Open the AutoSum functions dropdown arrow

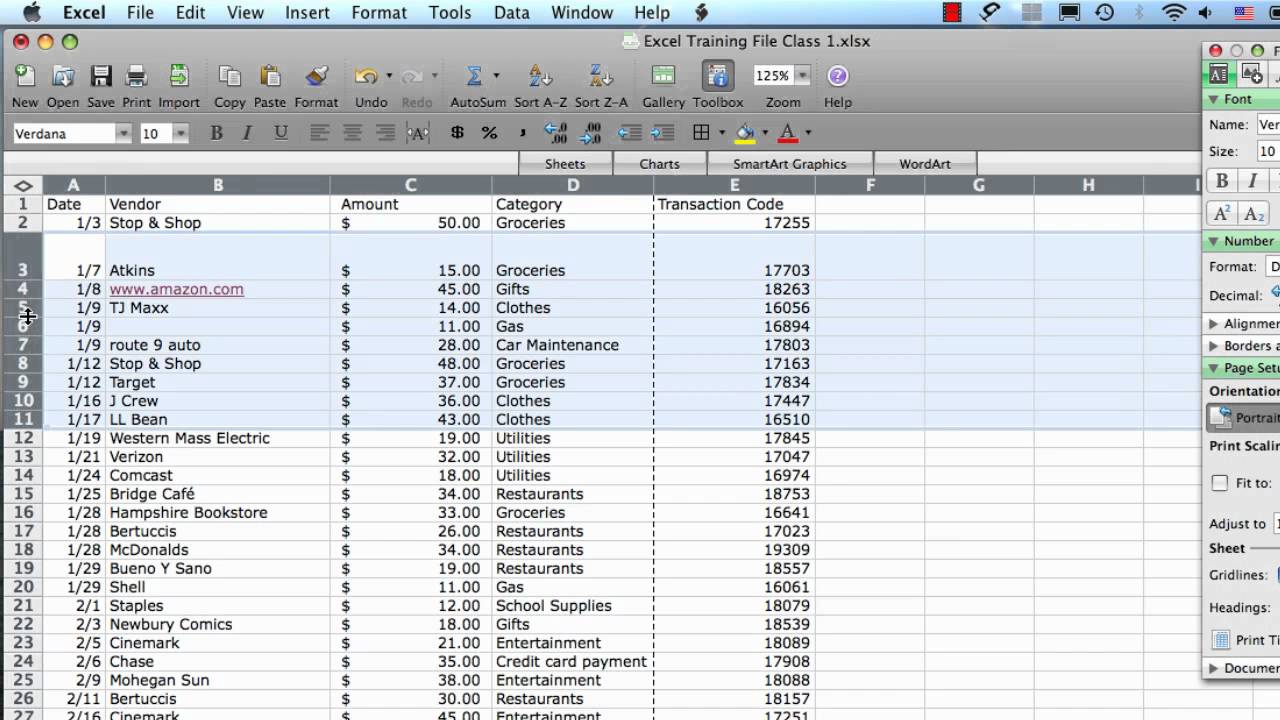click(496, 76)
